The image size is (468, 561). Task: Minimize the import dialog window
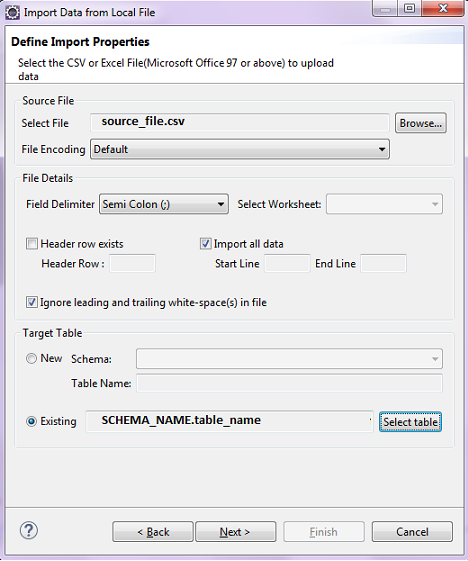click(385, 9)
